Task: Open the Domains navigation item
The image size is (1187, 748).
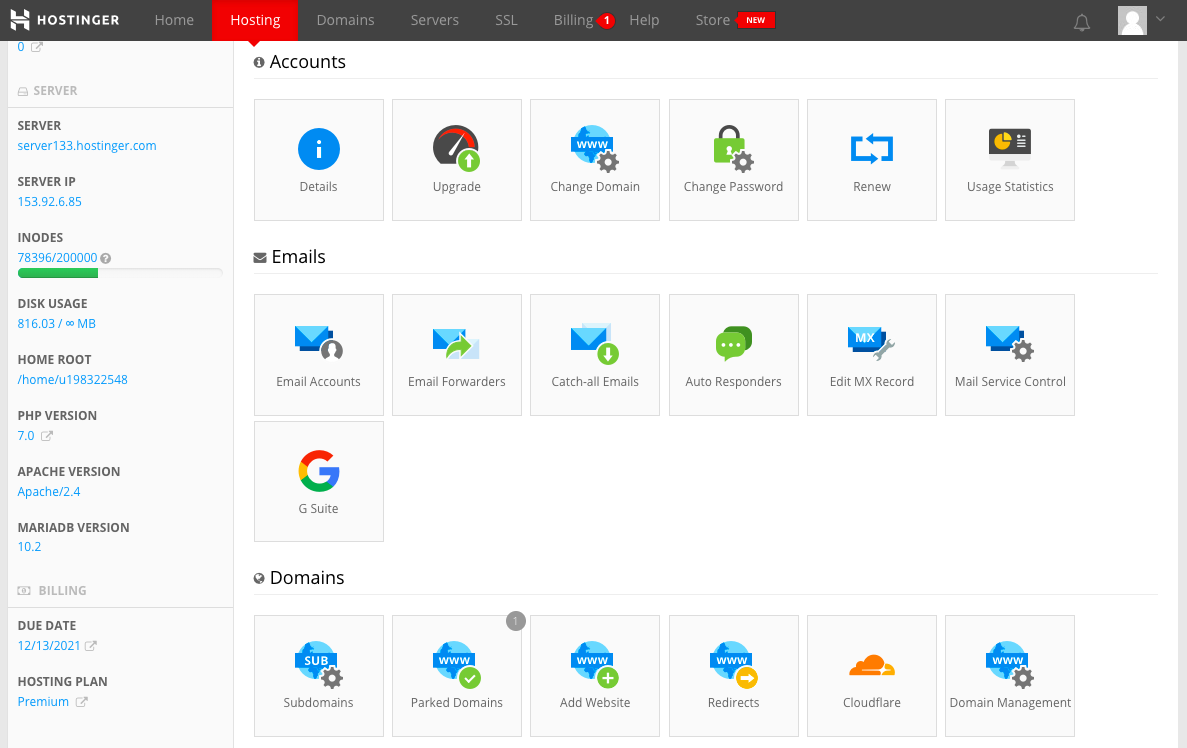Action: (345, 20)
